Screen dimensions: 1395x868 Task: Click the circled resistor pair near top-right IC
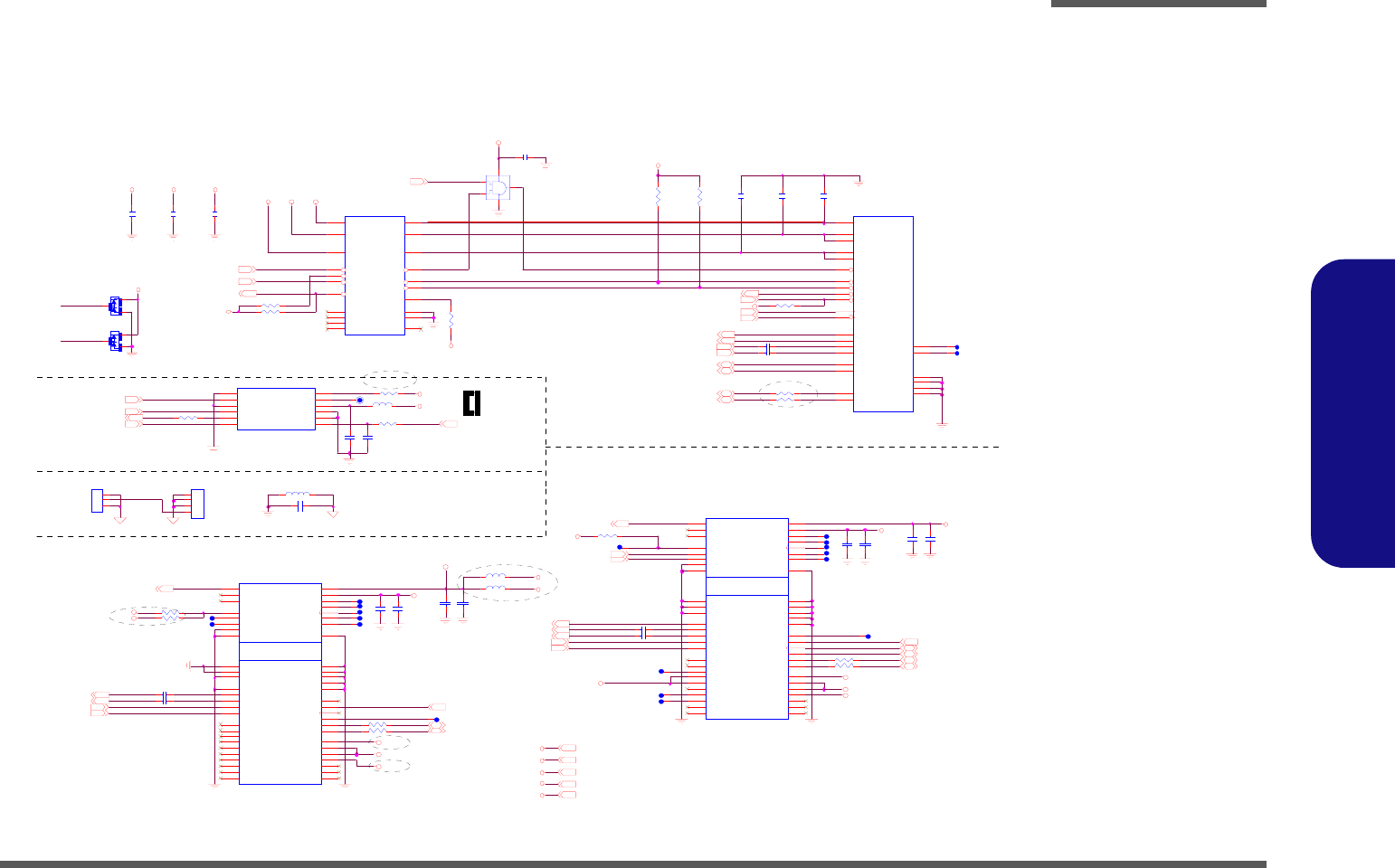tap(786, 396)
